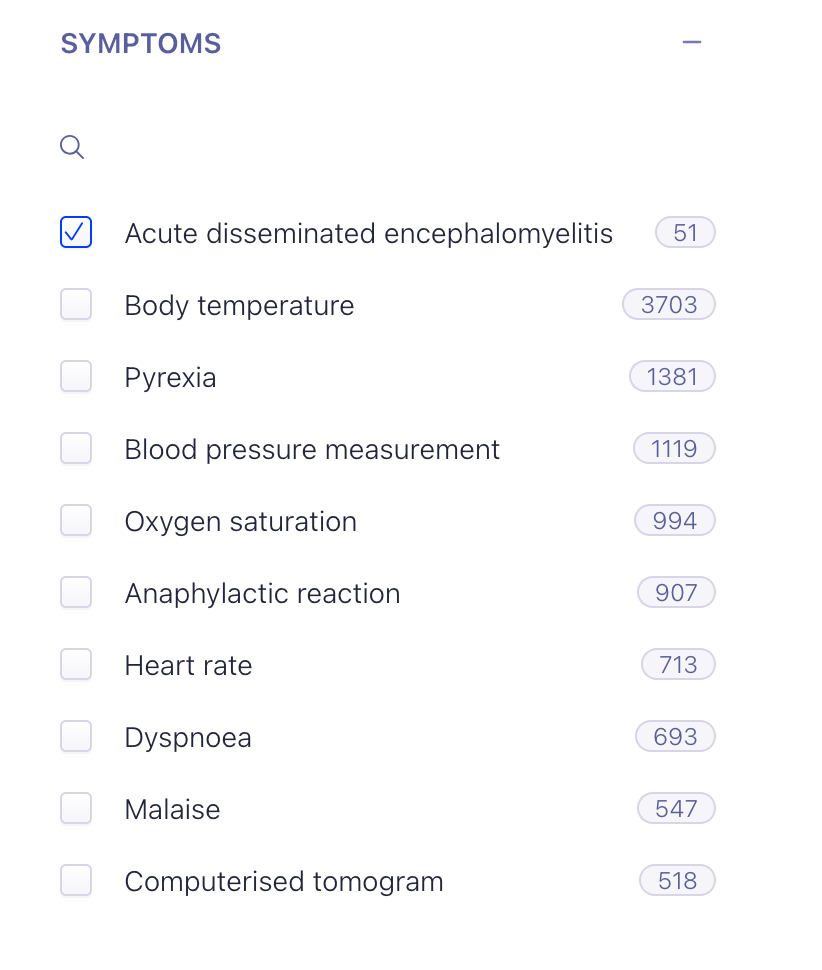Click the Pyrexia label text
This screenshot has height=970, width=822.
tap(170, 378)
